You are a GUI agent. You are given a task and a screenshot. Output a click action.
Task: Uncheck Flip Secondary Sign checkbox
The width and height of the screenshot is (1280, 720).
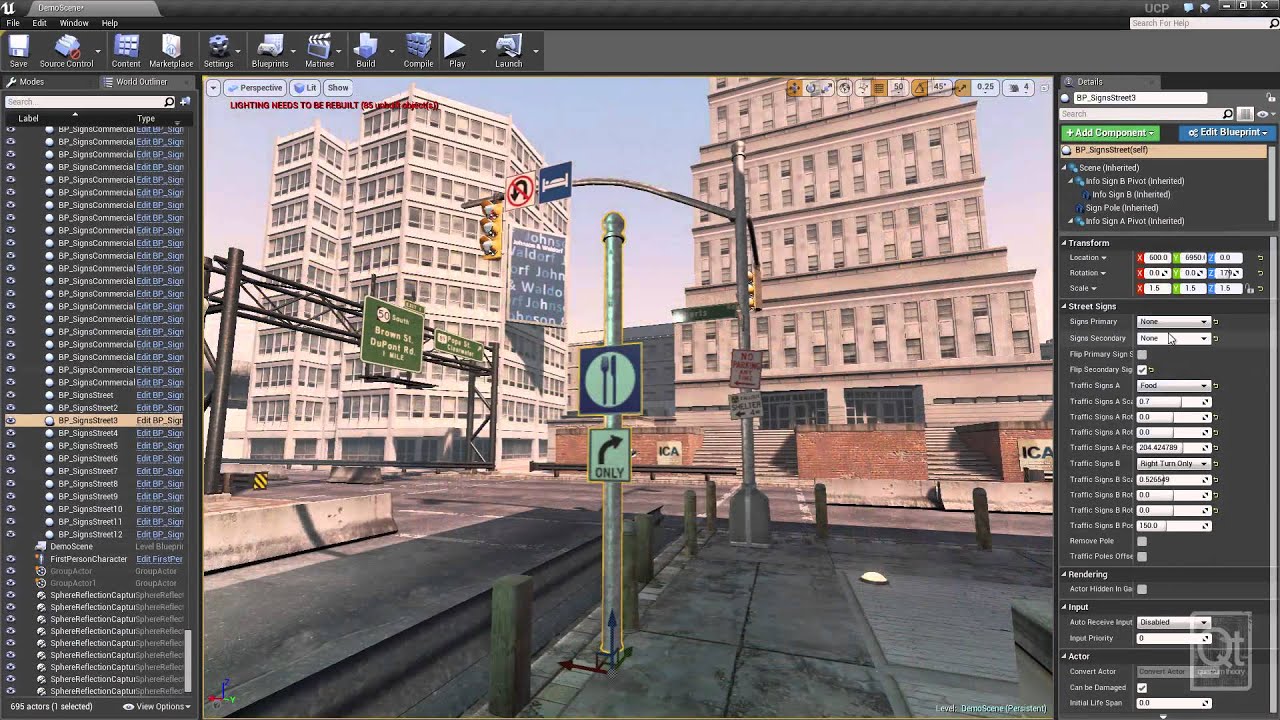tap(1142, 370)
